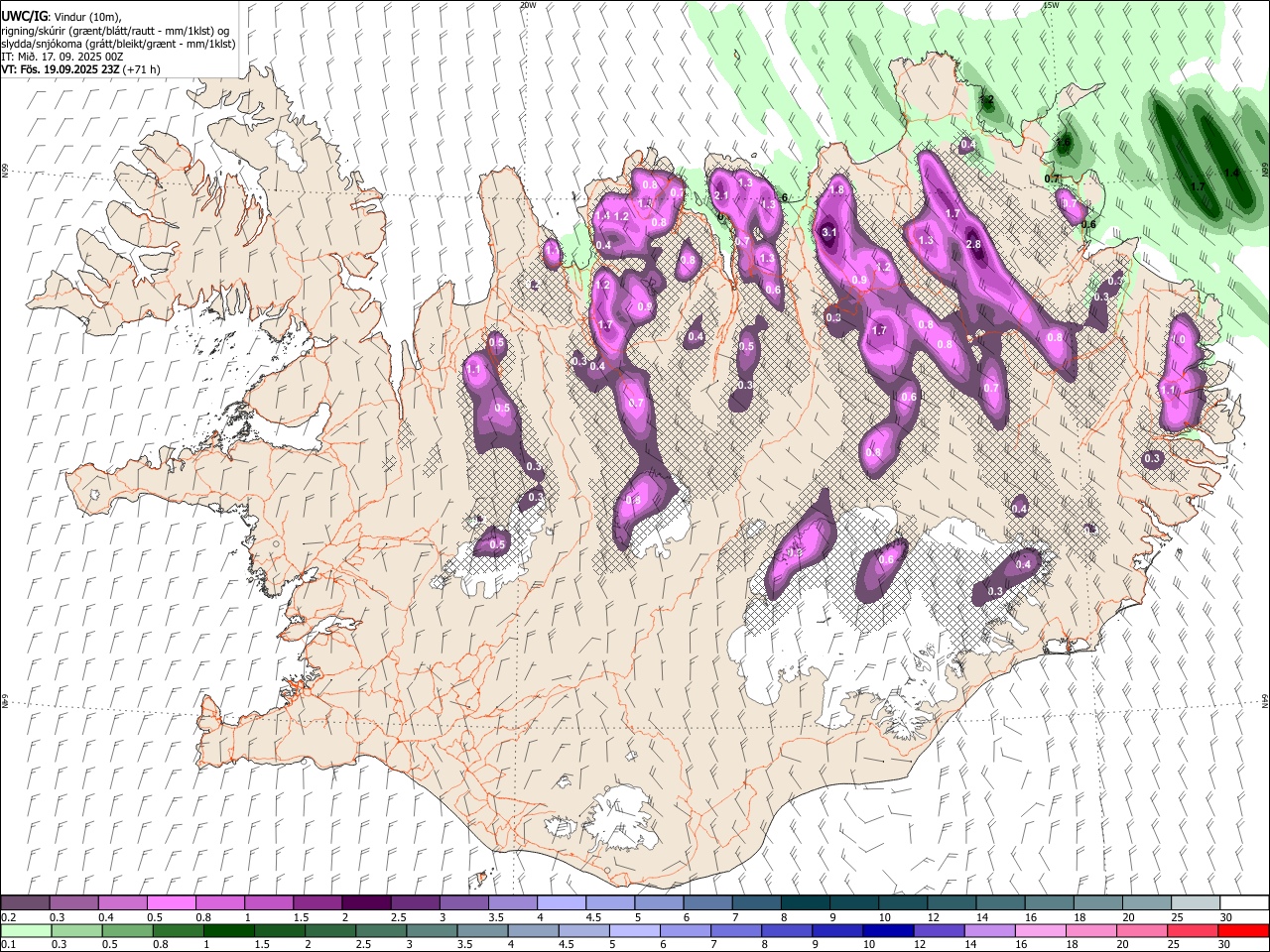Click the 14–16 light purple rain legend swatch

989,930
